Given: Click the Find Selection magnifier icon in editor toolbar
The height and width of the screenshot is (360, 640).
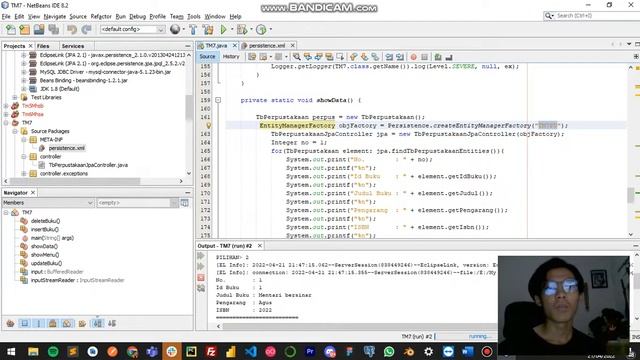Looking at the screenshot, I should pos(297,57).
